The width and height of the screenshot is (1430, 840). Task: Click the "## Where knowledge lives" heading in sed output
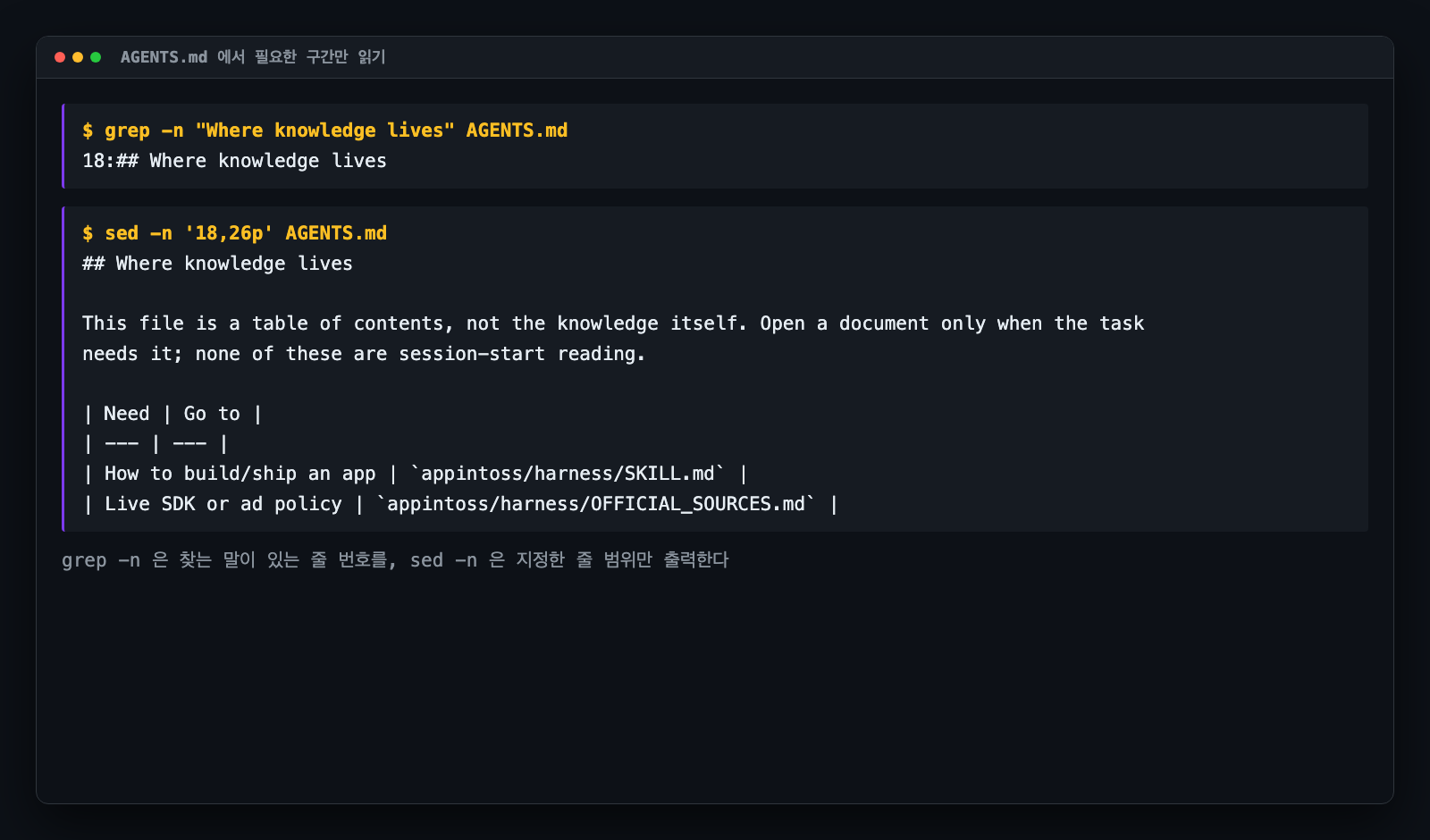click(x=217, y=264)
